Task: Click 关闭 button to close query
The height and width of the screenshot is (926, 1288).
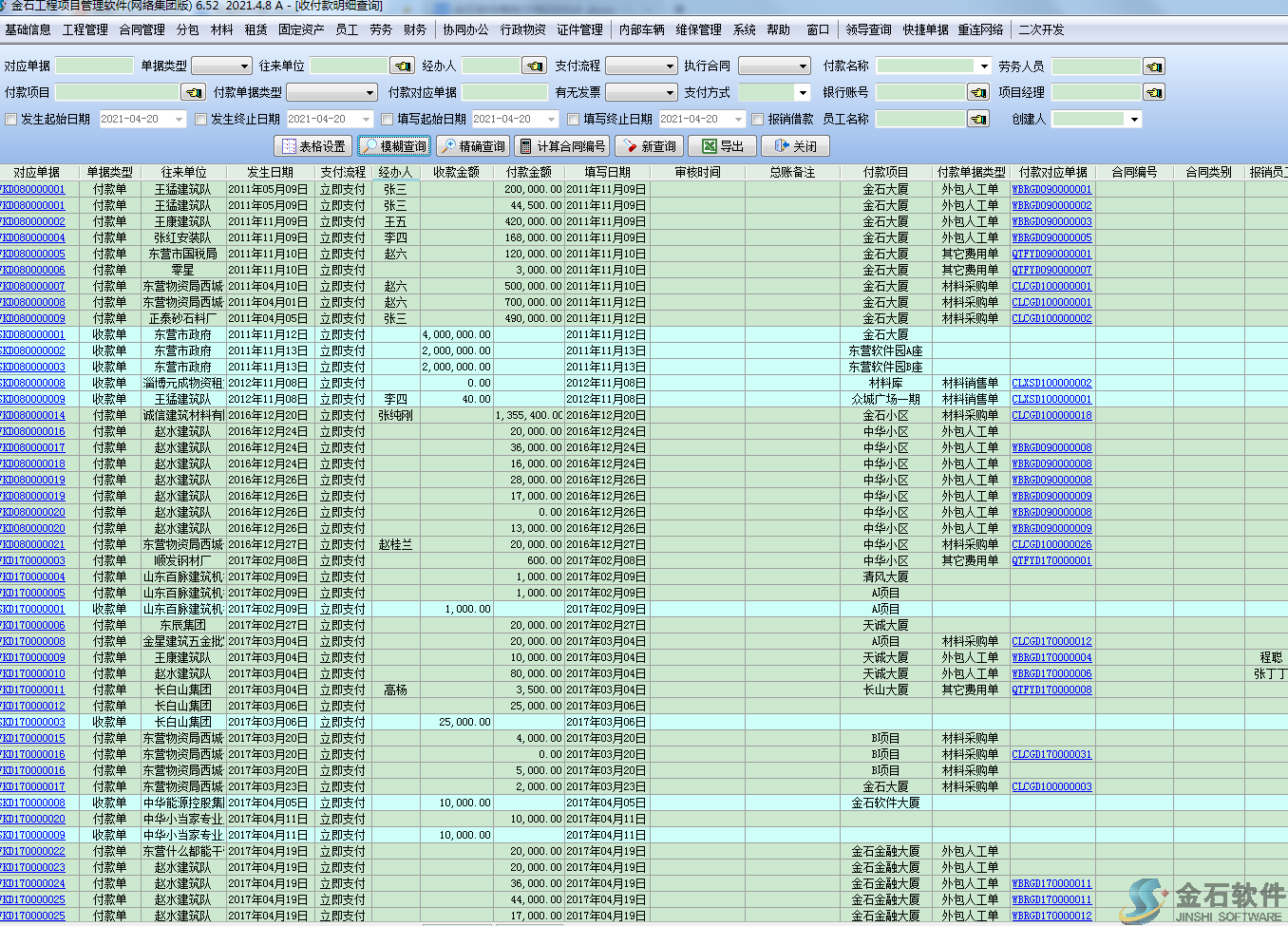Action: click(x=796, y=146)
